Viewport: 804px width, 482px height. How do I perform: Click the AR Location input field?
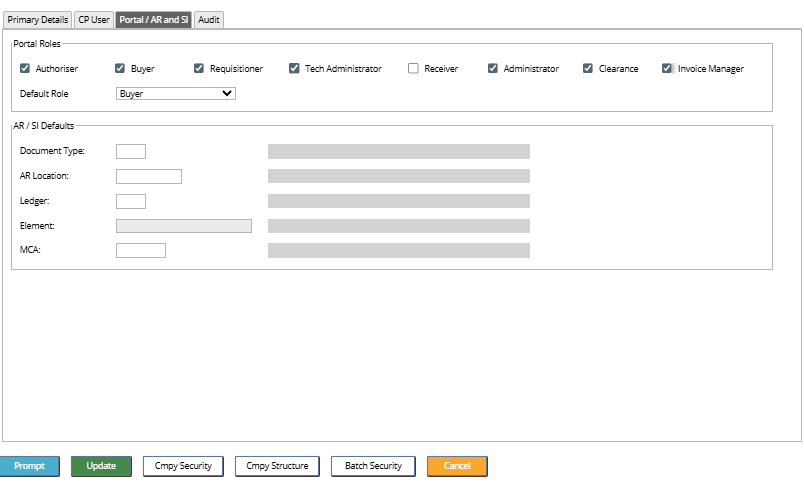pos(149,176)
